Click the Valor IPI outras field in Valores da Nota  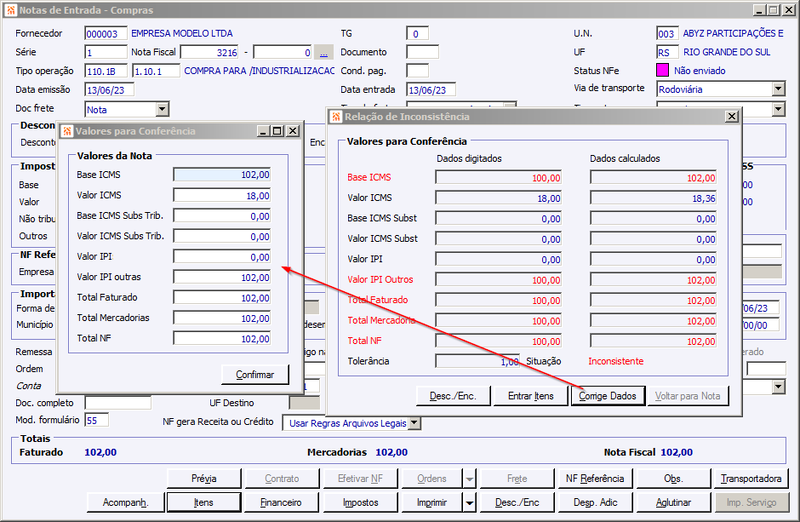(x=222, y=277)
